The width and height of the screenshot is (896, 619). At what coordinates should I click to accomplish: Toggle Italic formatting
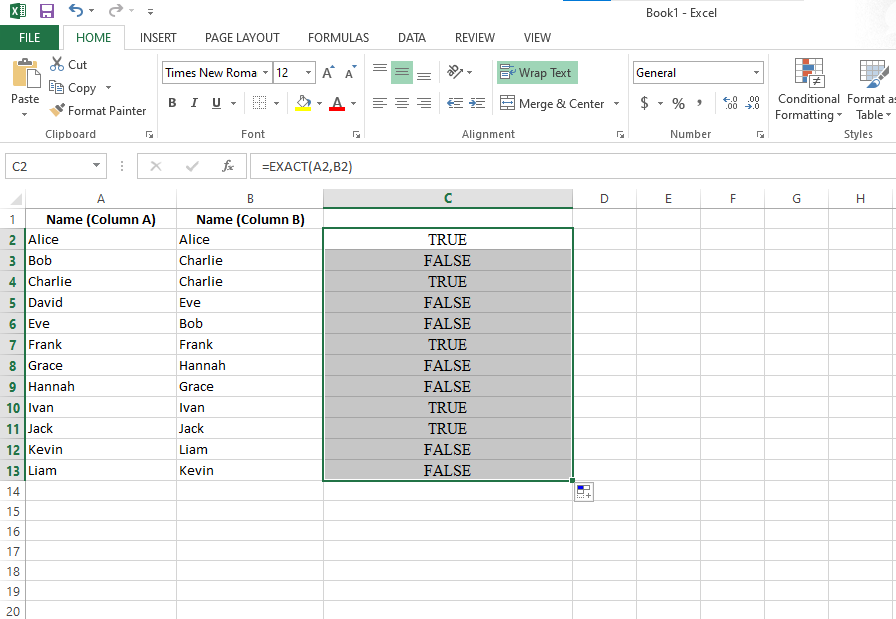(x=194, y=103)
